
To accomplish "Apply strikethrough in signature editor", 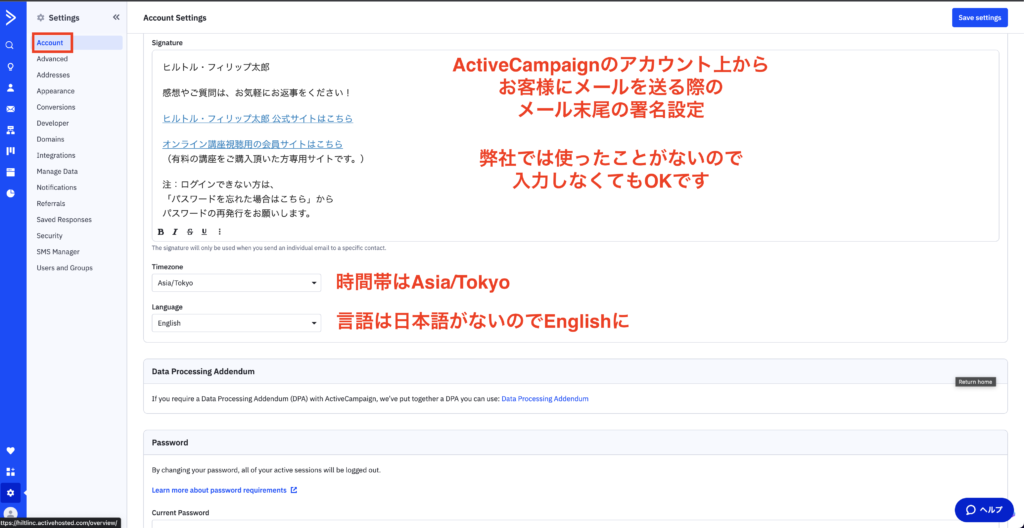I will (190, 231).
